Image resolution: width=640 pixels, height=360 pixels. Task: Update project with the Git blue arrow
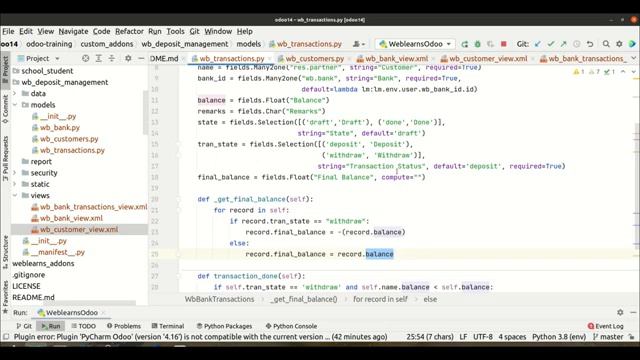point(538,44)
